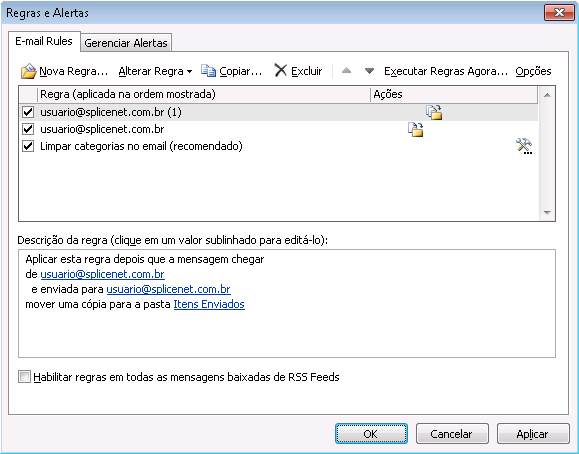Open the Alterar Regra dropdown

[x=155, y=71]
